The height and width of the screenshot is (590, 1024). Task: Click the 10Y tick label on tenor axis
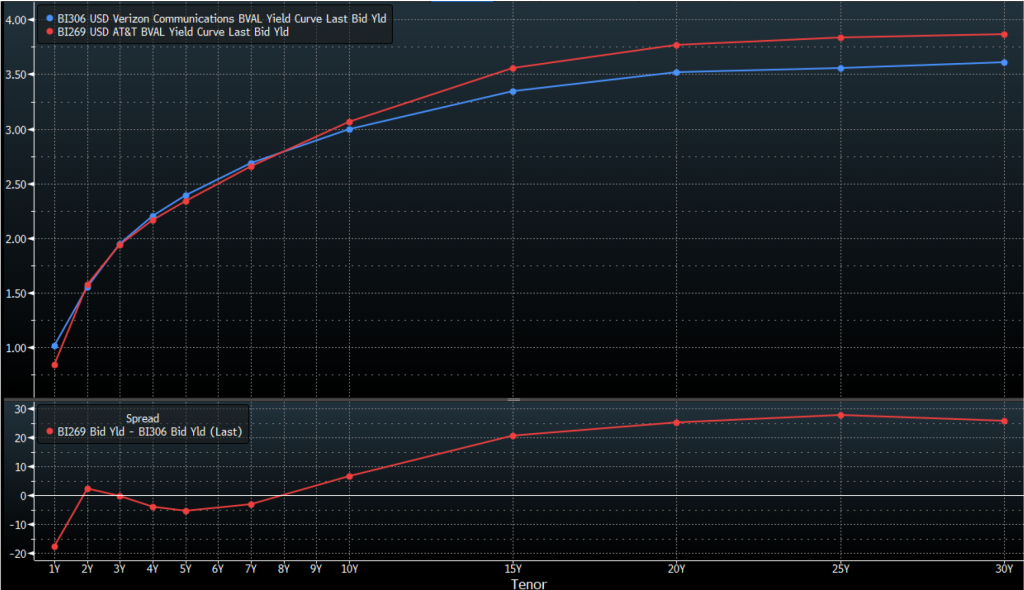(x=349, y=568)
